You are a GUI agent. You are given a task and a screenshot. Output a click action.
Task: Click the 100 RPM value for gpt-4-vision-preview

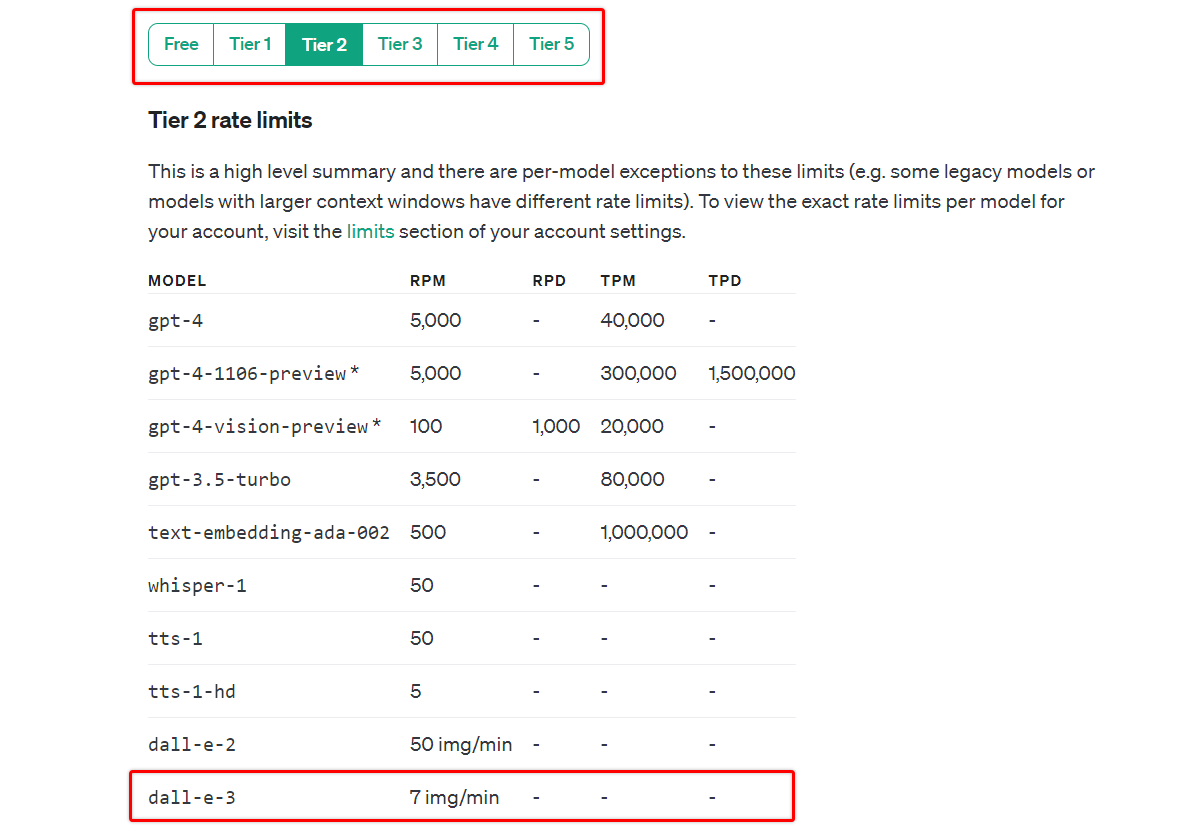pyautogui.click(x=426, y=427)
